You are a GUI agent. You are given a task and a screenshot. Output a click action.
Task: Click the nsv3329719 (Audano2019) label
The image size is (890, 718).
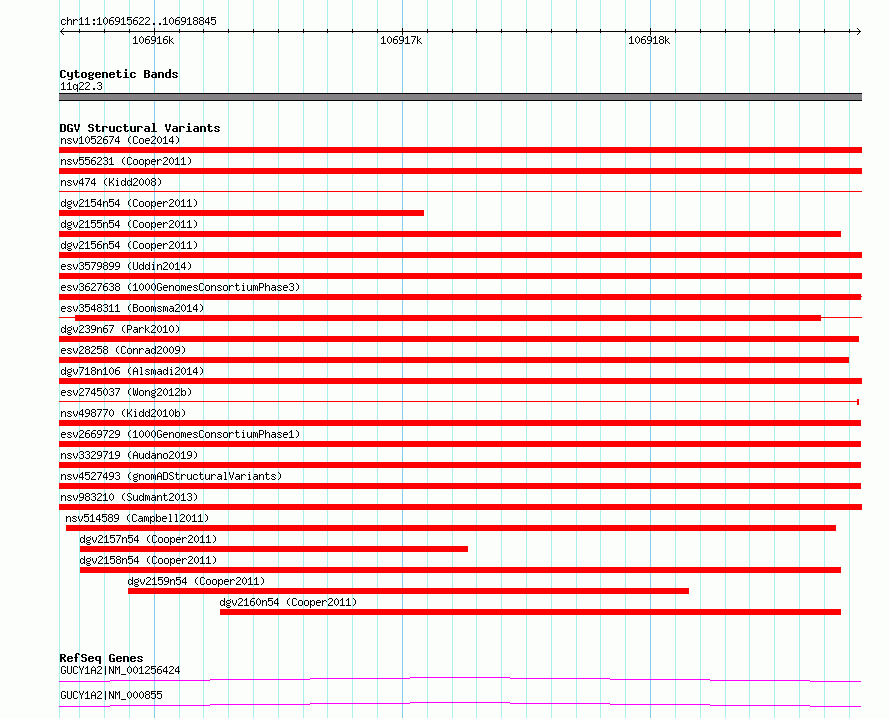pyautogui.click(x=129, y=455)
